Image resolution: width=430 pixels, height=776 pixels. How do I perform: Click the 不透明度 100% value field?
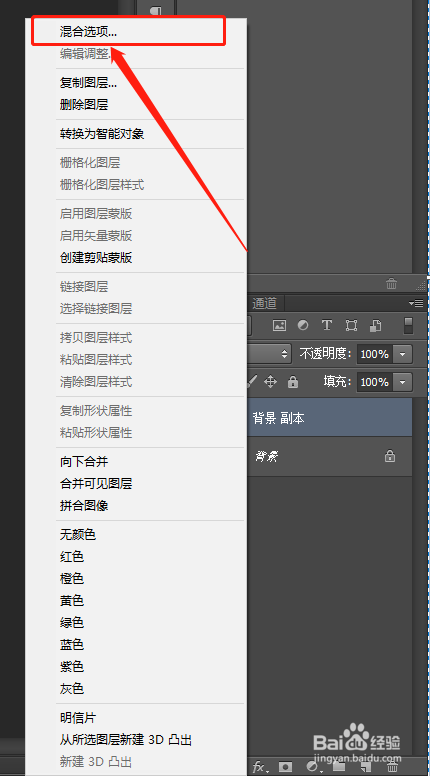[x=375, y=354]
